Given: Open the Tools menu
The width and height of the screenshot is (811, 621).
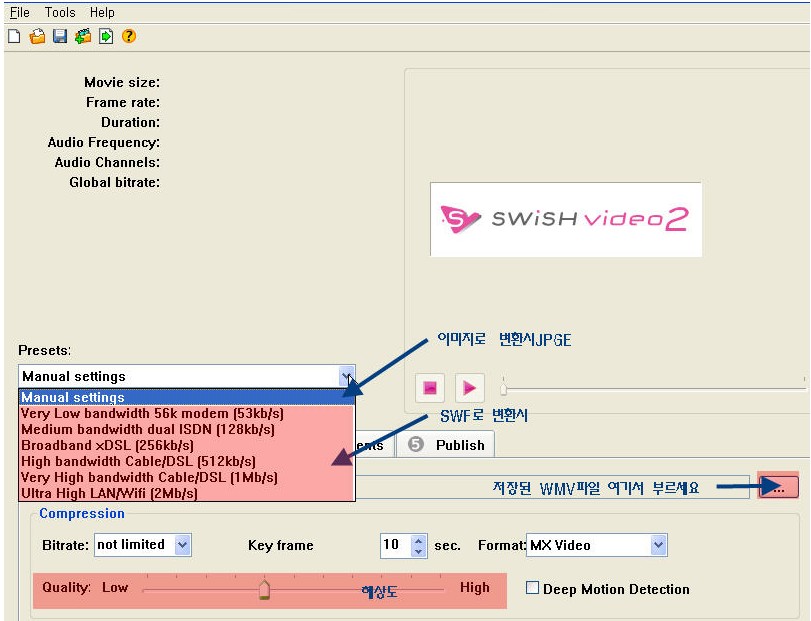Looking at the screenshot, I should (60, 12).
